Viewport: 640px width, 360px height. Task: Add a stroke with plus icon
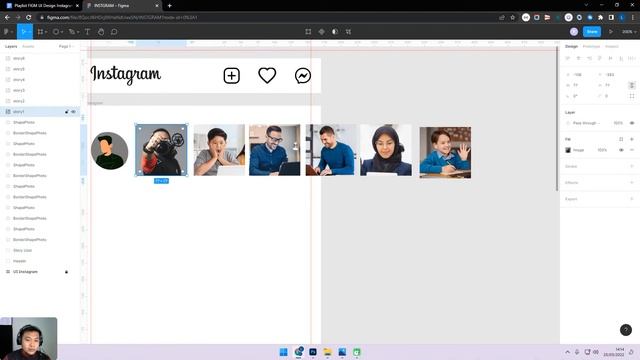pyautogui.click(x=632, y=166)
